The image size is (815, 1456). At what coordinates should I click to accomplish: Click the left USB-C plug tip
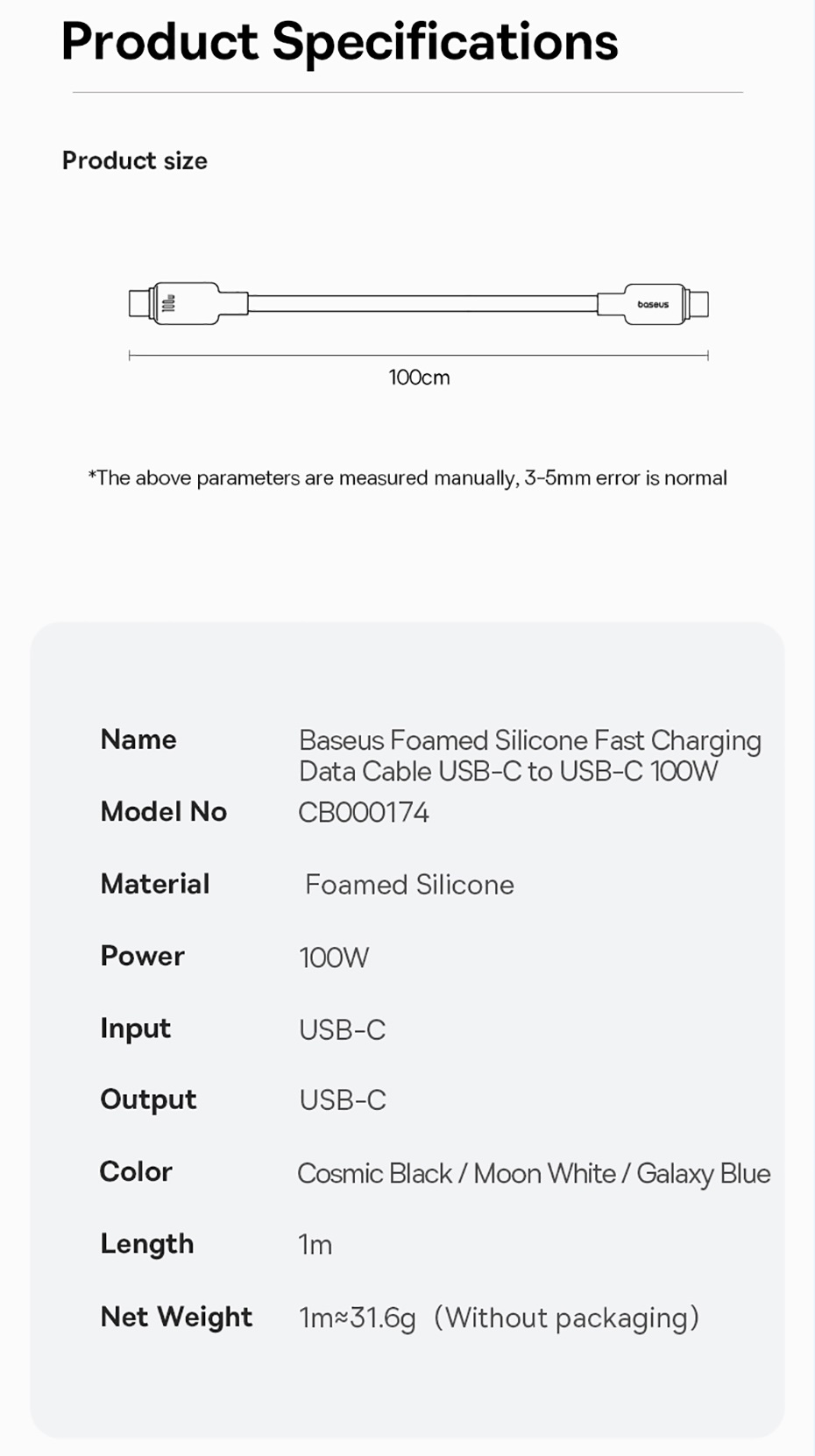[138, 303]
